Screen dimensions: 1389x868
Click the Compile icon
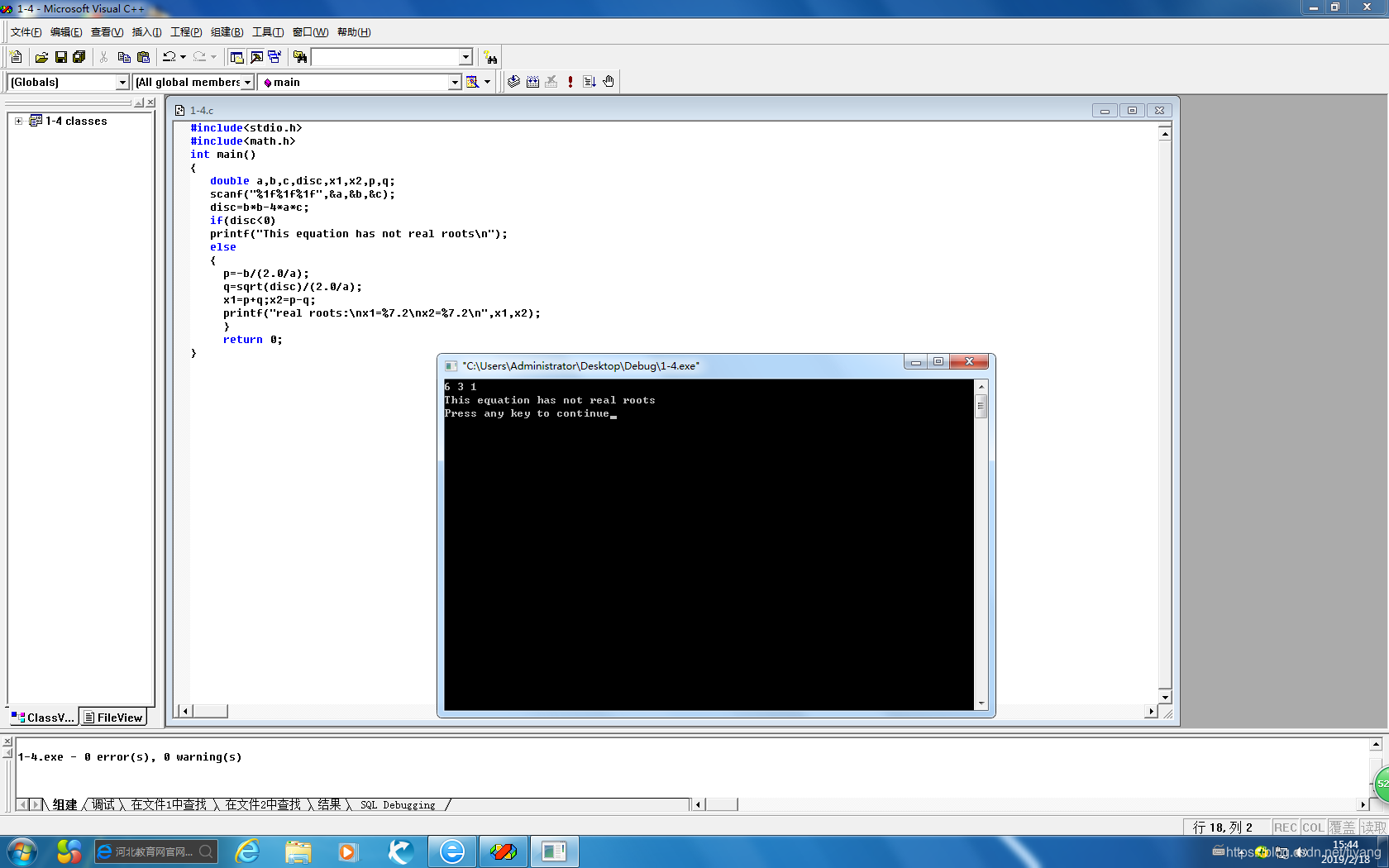(x=513, y=82)
